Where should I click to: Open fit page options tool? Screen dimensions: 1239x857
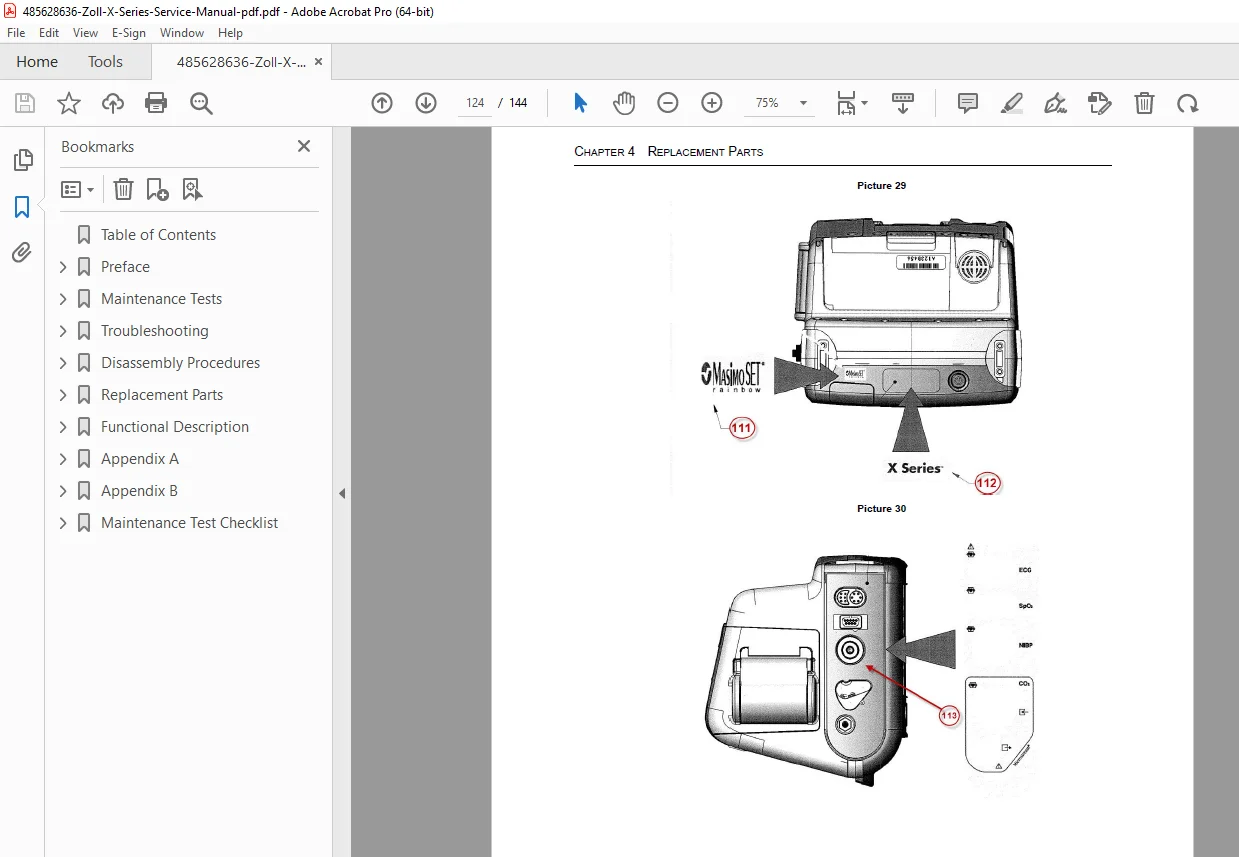point(852,103)
